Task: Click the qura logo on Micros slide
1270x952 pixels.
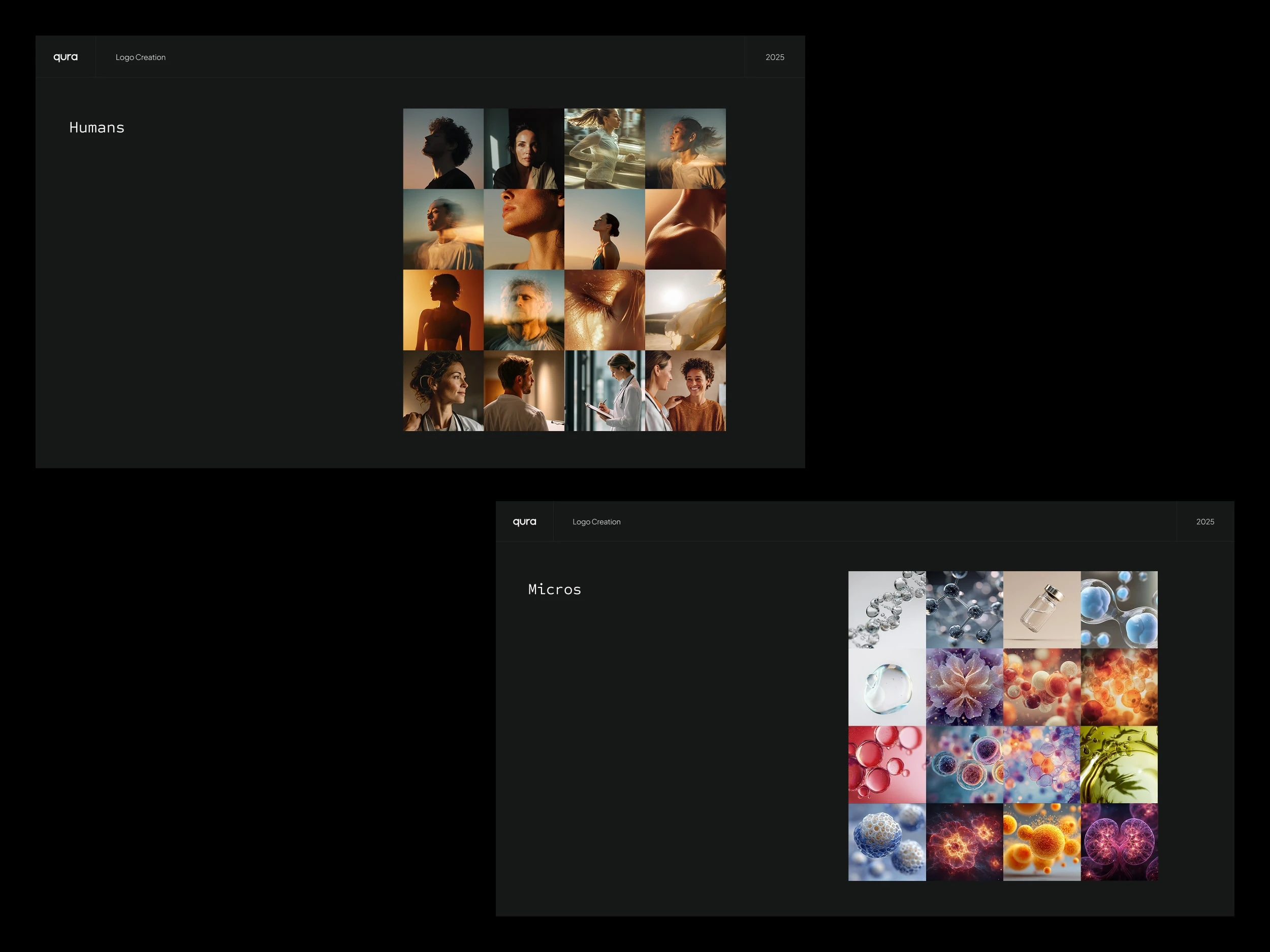Action: (x=524, y=521)
